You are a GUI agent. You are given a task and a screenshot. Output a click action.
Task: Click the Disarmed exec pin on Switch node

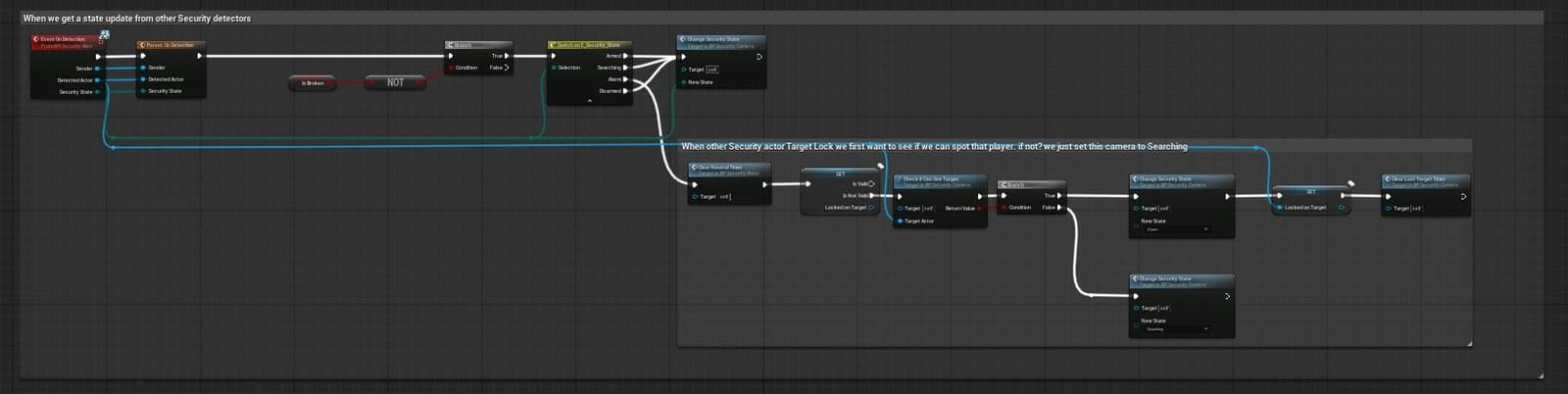pos(625,91)
